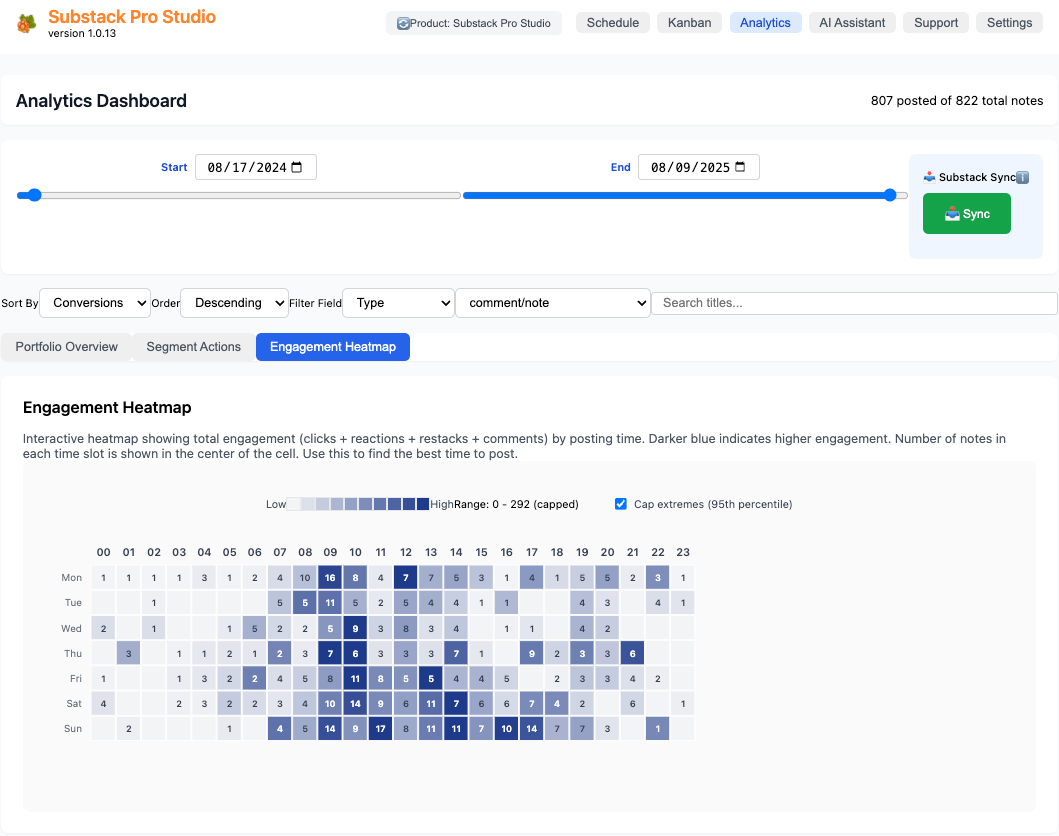Switch to the Portfolio Overview tab
The image size is (1059, 836).
tap(66, 347)
